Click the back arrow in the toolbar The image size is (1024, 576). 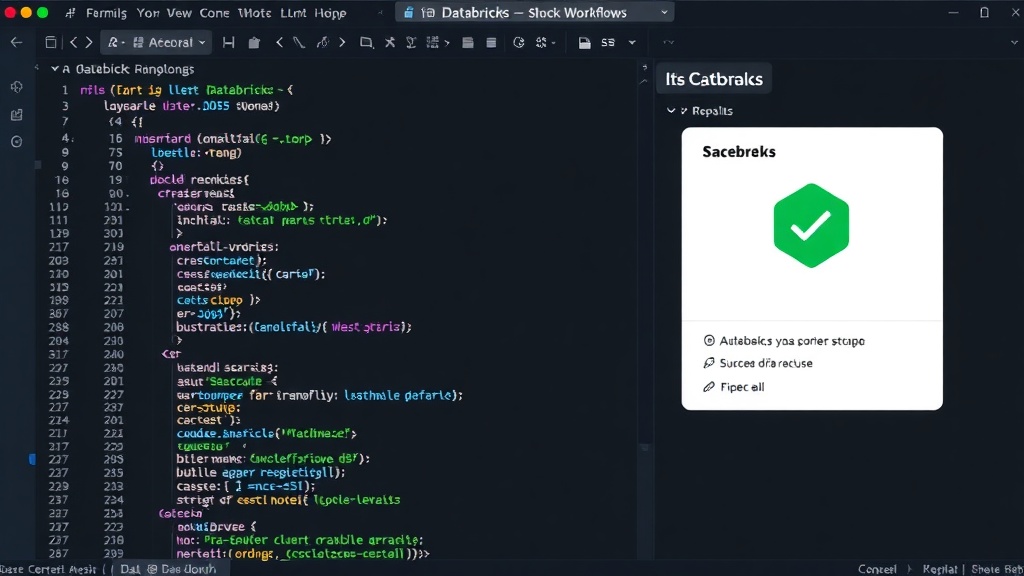point(16,42)
